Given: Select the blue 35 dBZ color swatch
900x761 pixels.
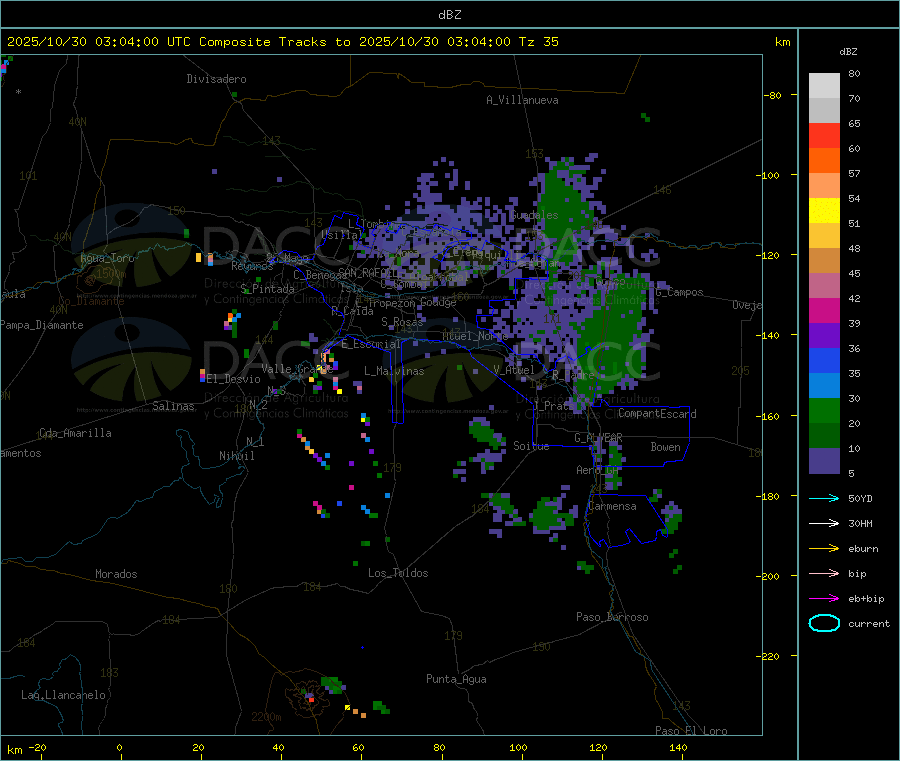Looking at the screenshot, I should pos(824,360).
